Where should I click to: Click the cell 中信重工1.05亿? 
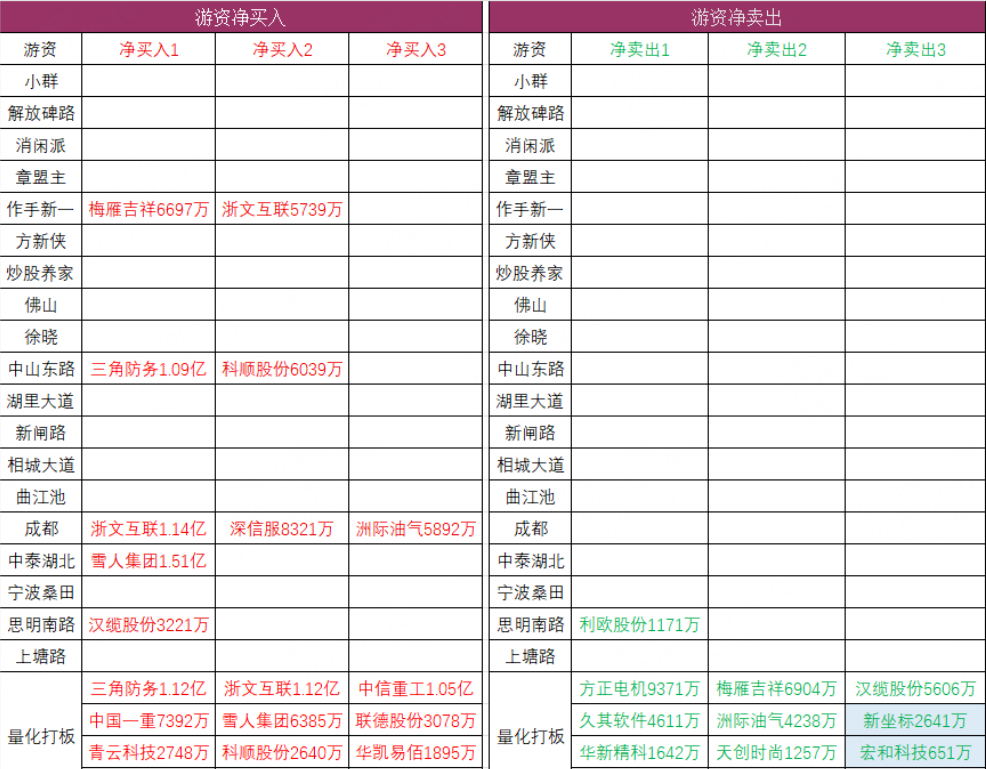416,689
